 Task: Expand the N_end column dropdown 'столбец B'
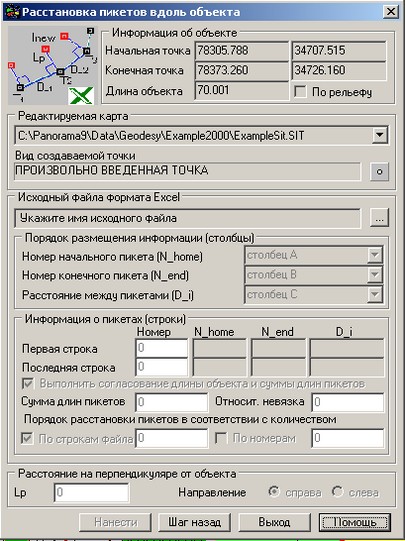pyautogui.click(x=375, y=275)
